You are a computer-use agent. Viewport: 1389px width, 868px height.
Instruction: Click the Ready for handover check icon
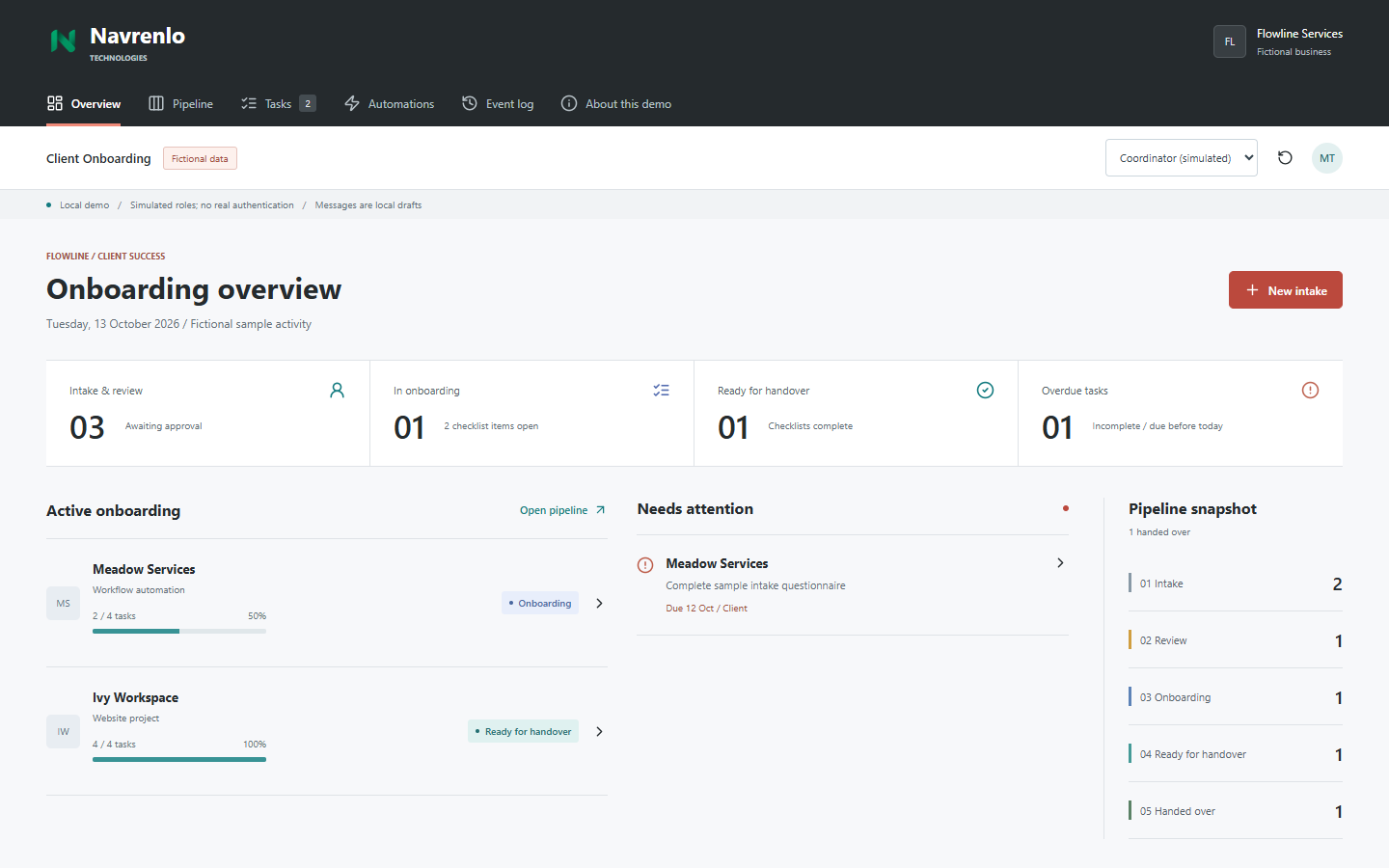985,391
